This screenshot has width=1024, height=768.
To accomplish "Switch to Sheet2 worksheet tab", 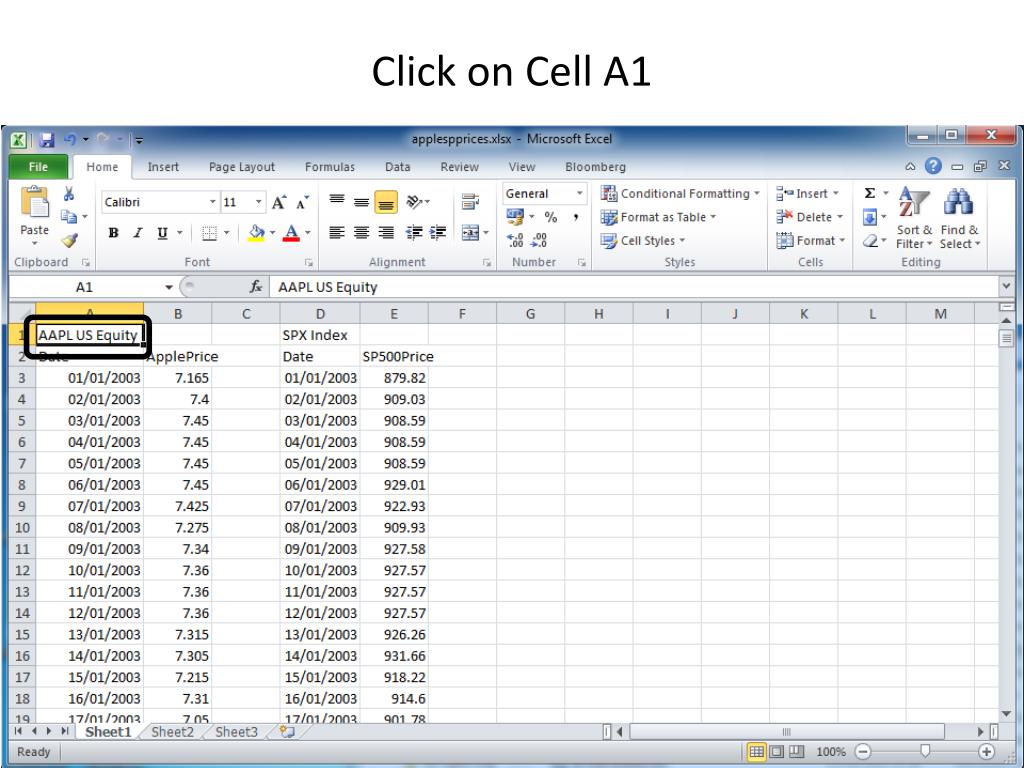I will pyautogui.click(x=172, y=731).
